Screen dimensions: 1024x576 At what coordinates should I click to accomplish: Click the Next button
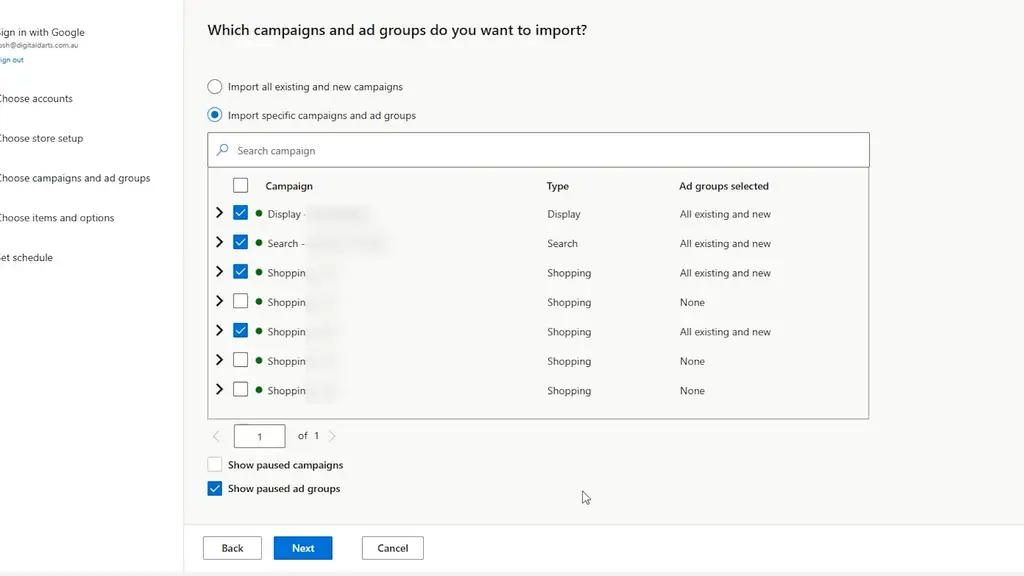[x=303, y=548]
